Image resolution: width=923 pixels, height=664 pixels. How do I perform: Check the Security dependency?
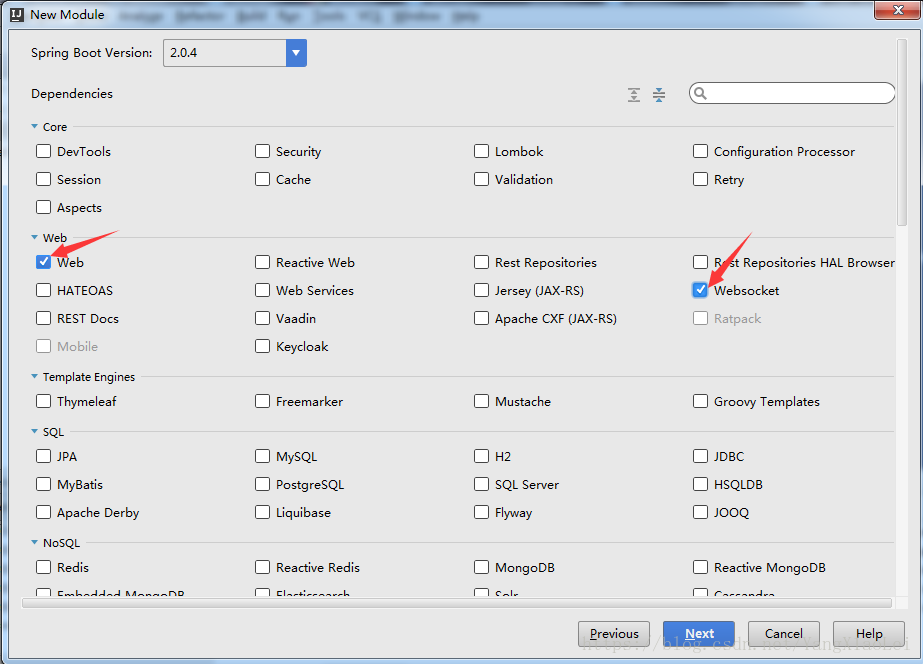[263, 151]
